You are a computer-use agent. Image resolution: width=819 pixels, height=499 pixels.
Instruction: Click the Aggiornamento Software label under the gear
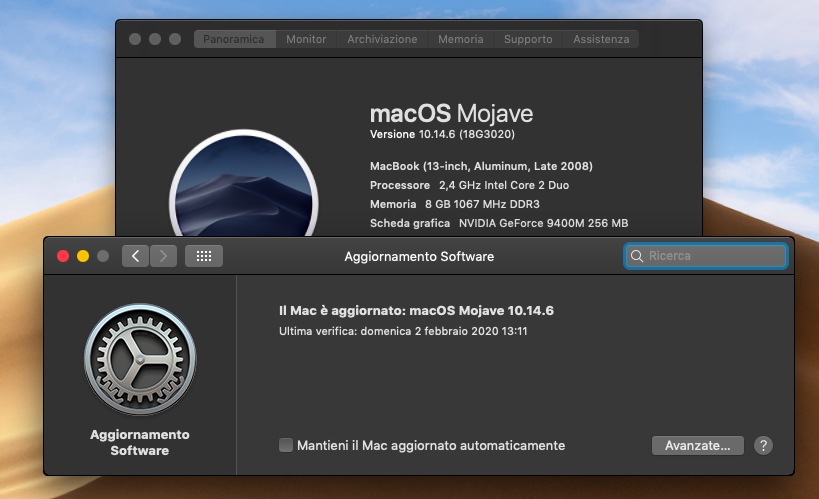pyautogui.click(x=140, y=443)
